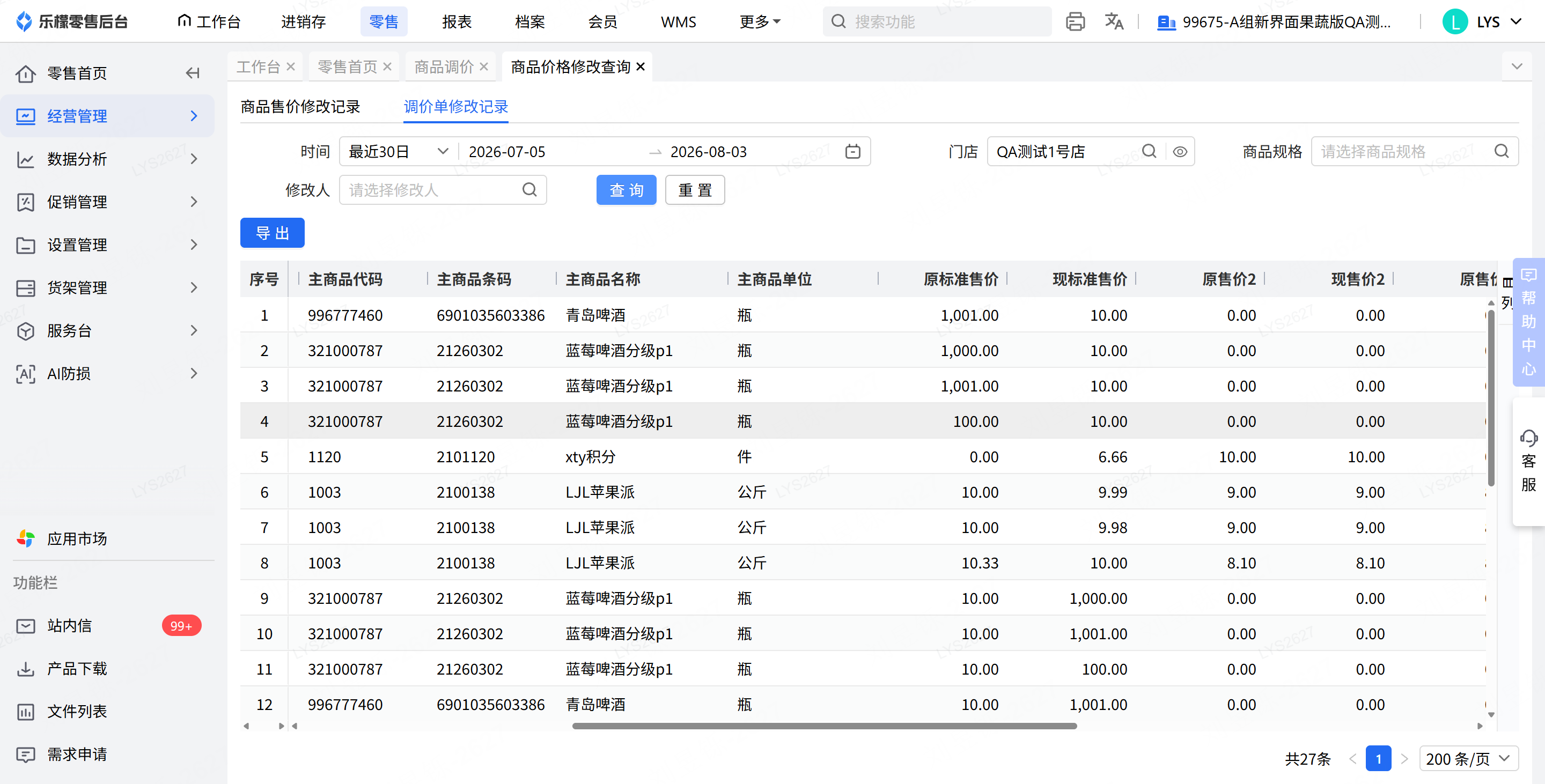Open the 进销存 top menu
This screenshot has width=1545, height=784.
[304, 22]
